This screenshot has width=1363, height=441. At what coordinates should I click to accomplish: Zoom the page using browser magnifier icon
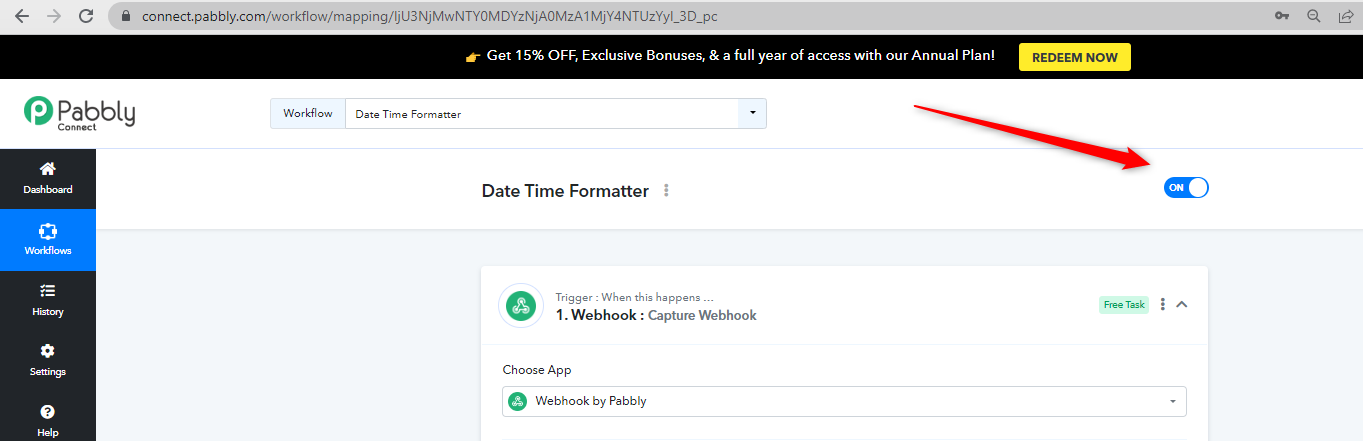pos(1314,16)
